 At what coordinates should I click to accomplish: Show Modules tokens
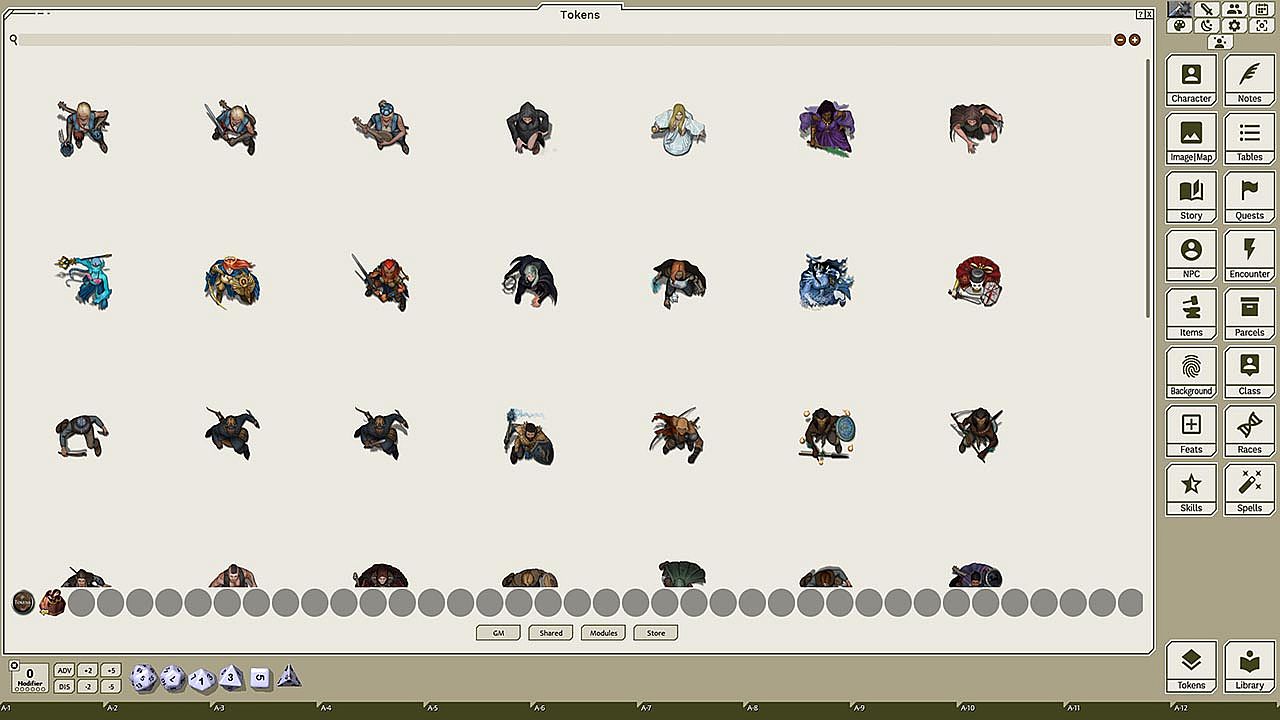click(x=603, y=633)
